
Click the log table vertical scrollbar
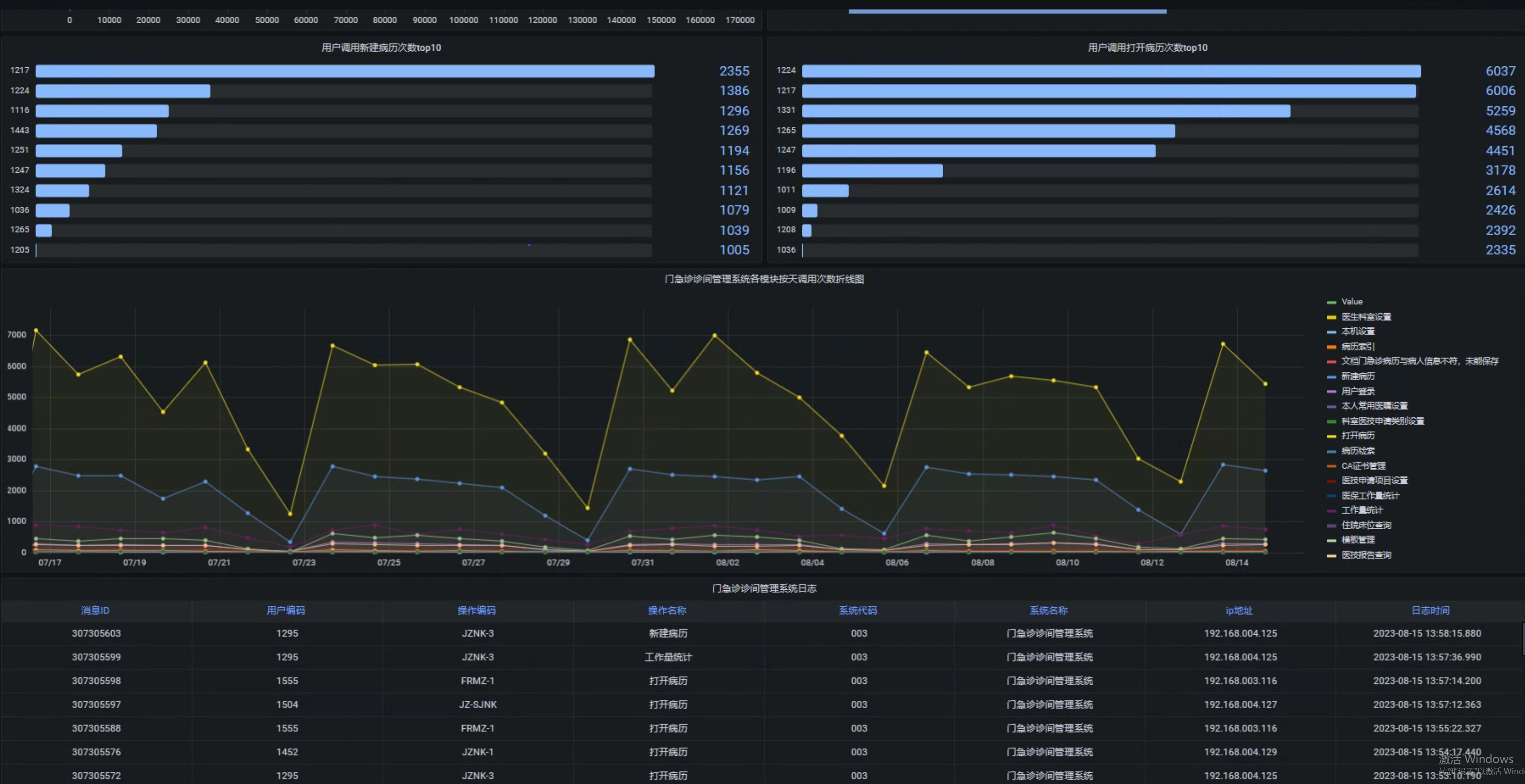click(x=1523, y=640)
